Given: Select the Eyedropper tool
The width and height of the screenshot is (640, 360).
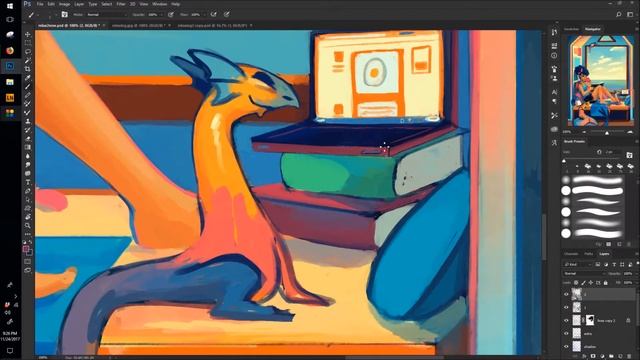Looking at the screenshot, I should coord(27,78).
